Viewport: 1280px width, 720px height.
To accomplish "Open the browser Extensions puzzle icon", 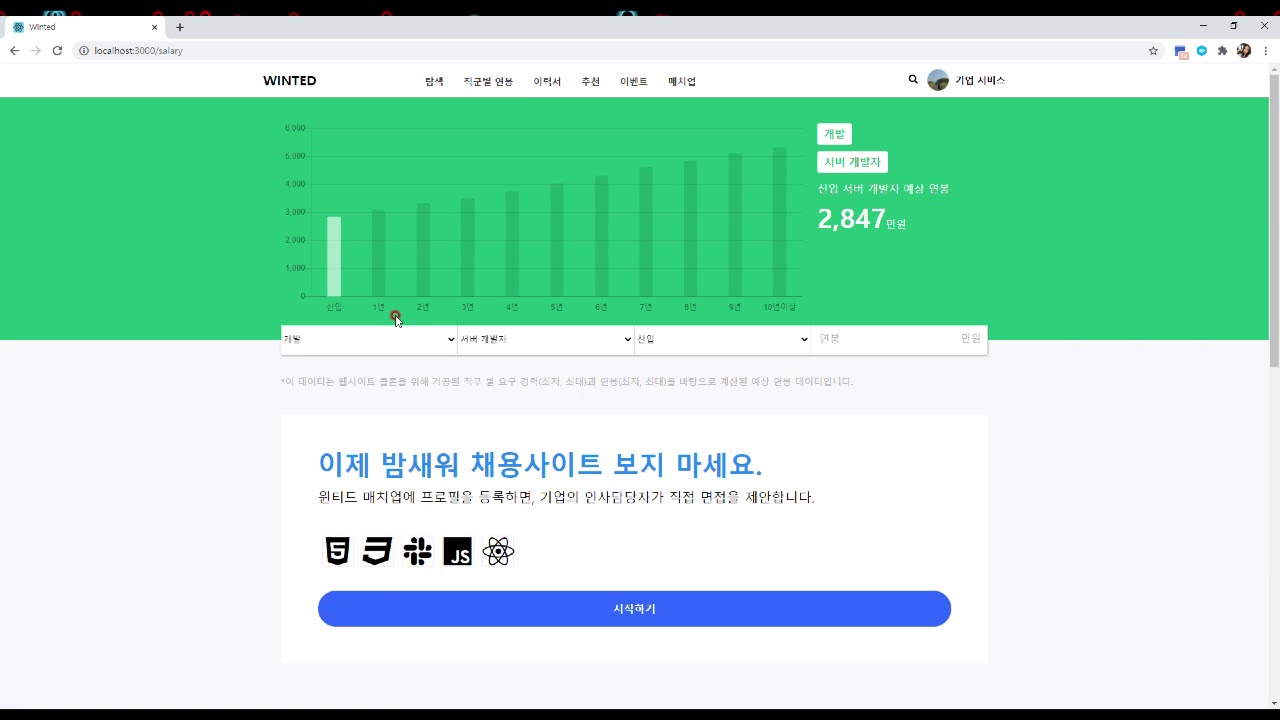I will (x=1222, y=51).
